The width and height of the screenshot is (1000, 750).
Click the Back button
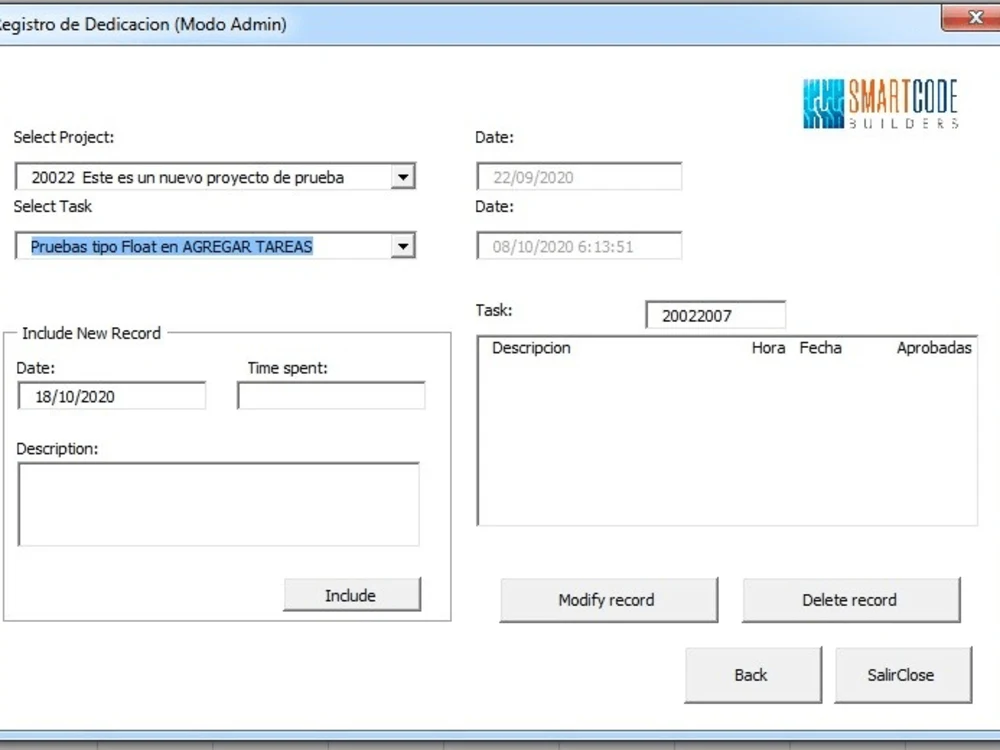coord(753,675)
